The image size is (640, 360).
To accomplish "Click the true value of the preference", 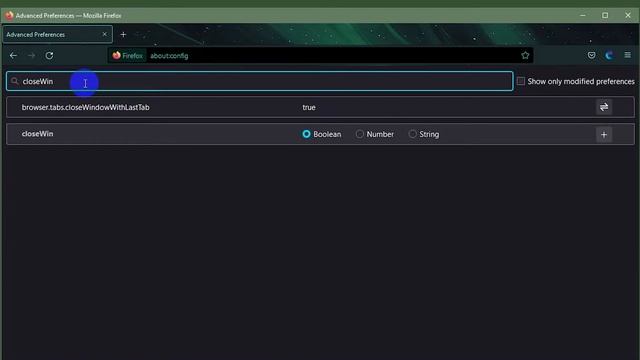I will [309, 107].
